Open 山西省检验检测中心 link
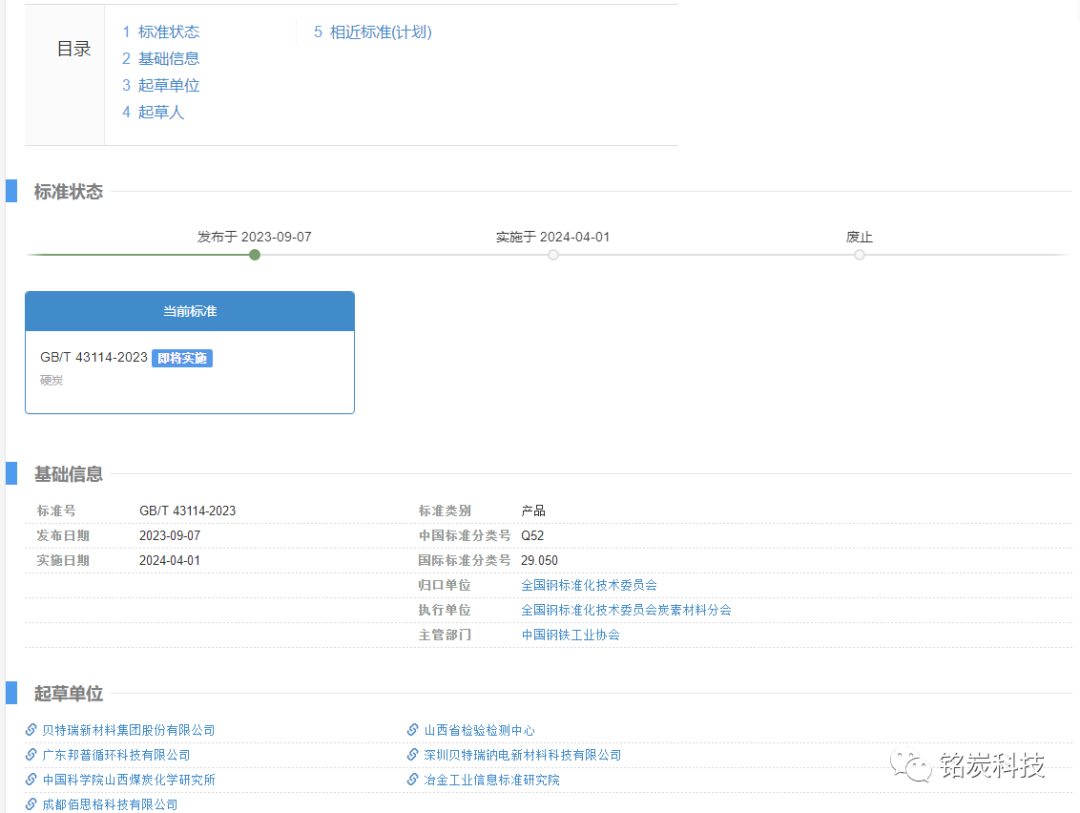1080x813 pixels. (x=479, y=730)
